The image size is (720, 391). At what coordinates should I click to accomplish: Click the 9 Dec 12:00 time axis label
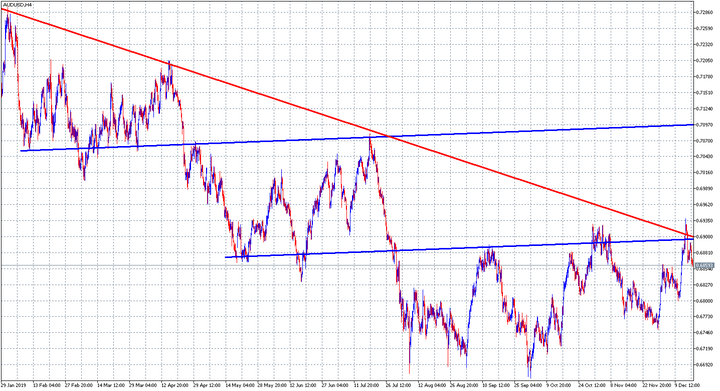[x=687, y=385]
